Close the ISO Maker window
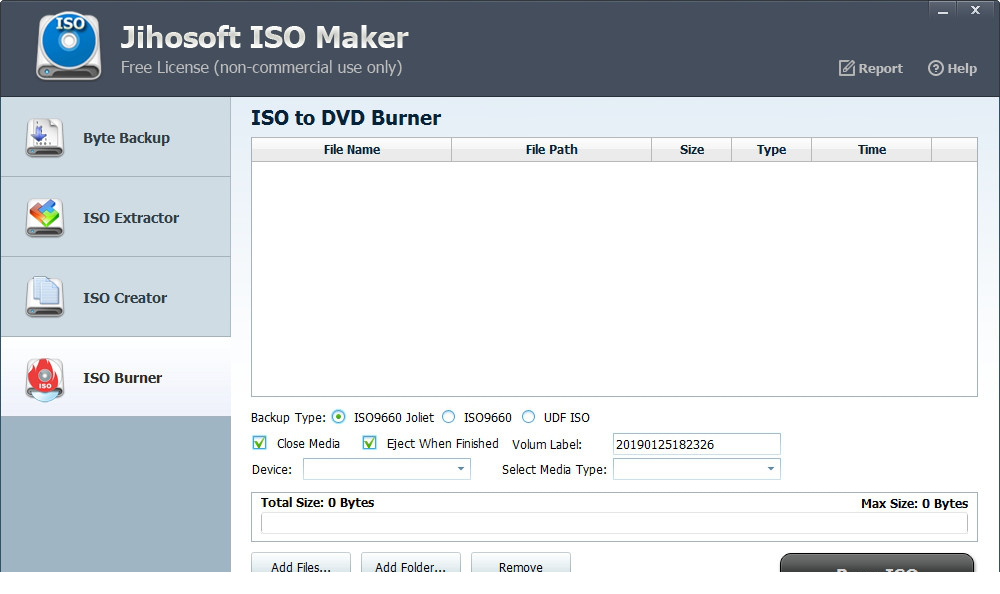Screen dimensions: 1000x594 click(x=975, y=10)
